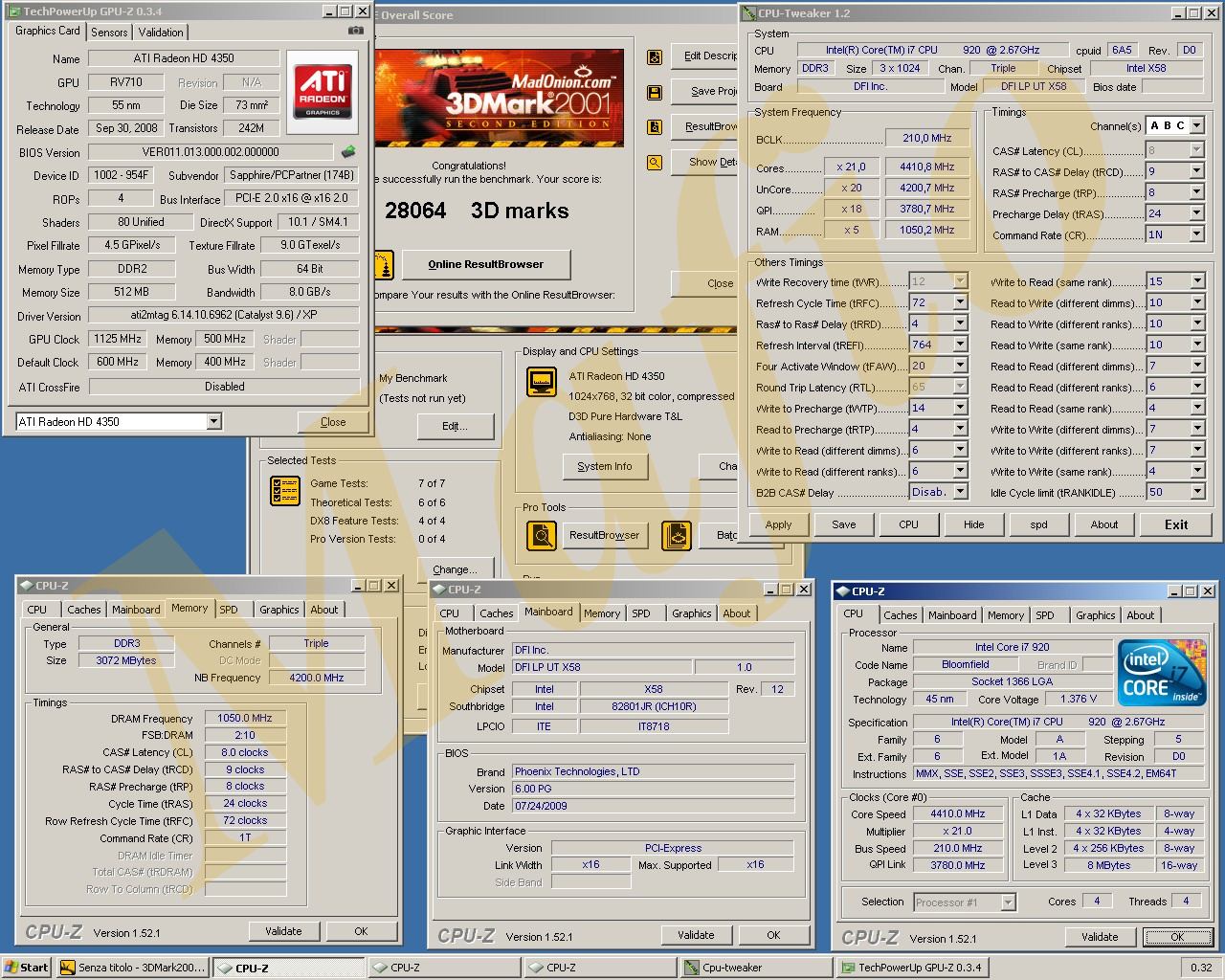The image size is (1225, 980).
Task: Click the Online ResultBrowser button
Action: click(x=485, y=264)
